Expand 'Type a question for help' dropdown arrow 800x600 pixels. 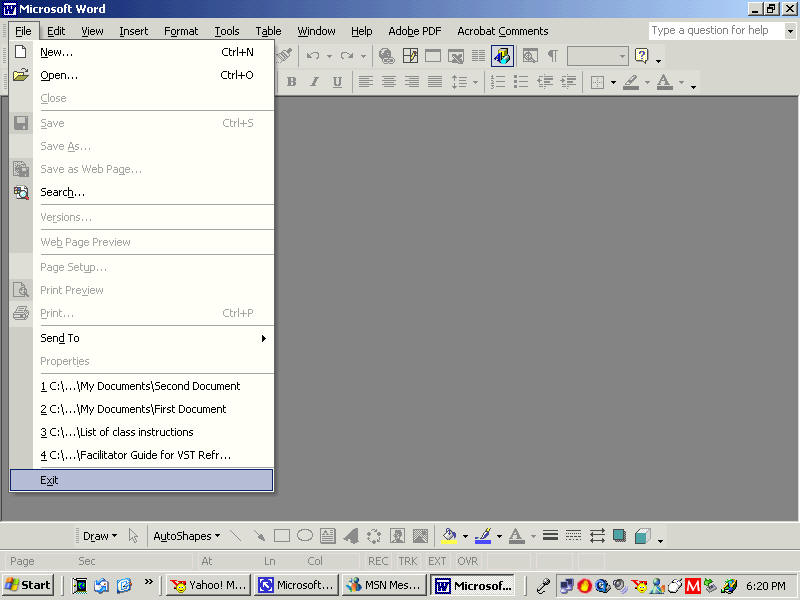pyautogui.click(x=790, y=31)
